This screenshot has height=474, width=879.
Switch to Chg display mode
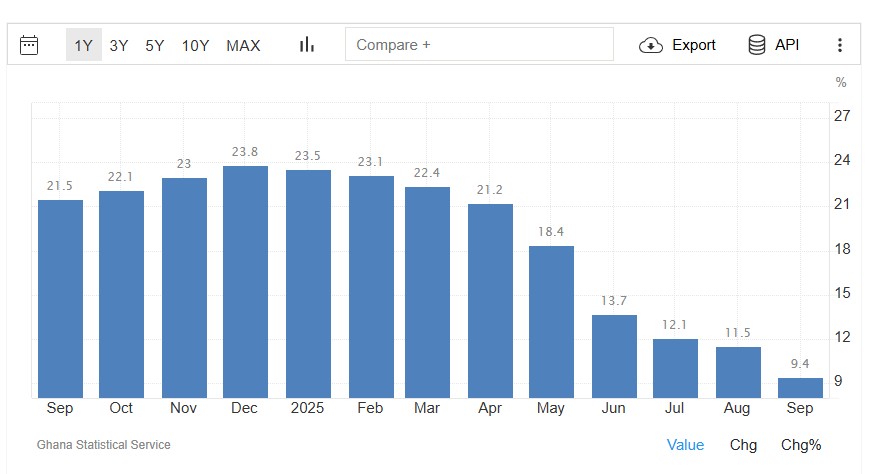click(x=743, y=445)
